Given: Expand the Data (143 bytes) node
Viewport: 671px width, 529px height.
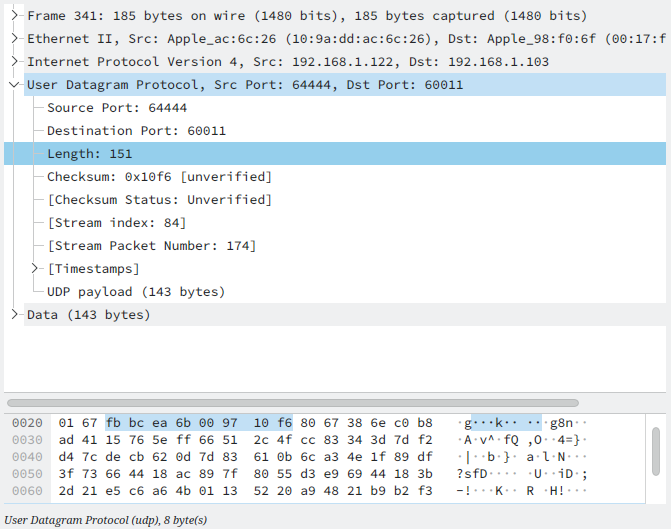Looking at the screenshot, I should pos(14,315).
